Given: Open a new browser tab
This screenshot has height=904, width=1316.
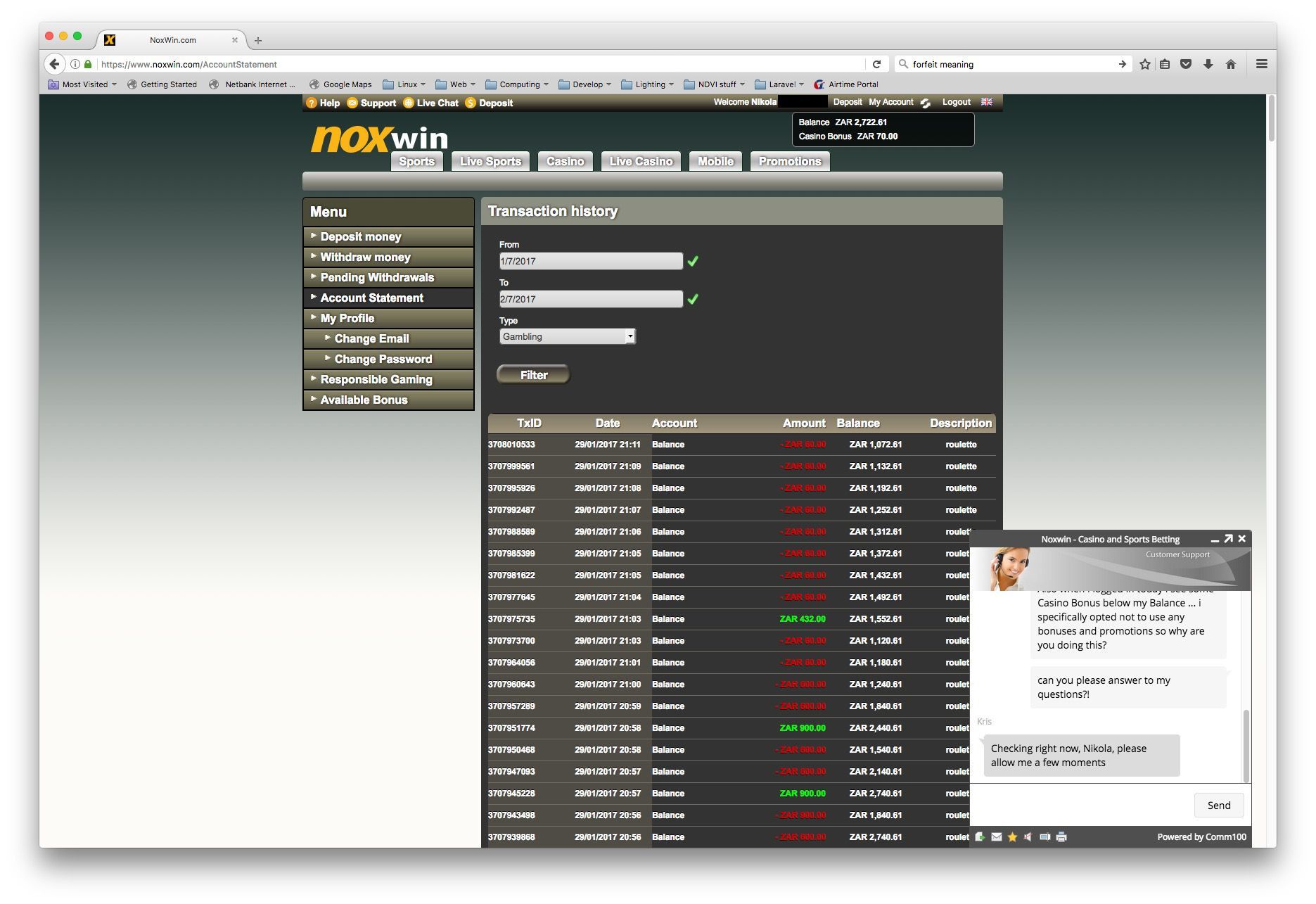Looking at the screenshot, I should (x=258, y=40).
